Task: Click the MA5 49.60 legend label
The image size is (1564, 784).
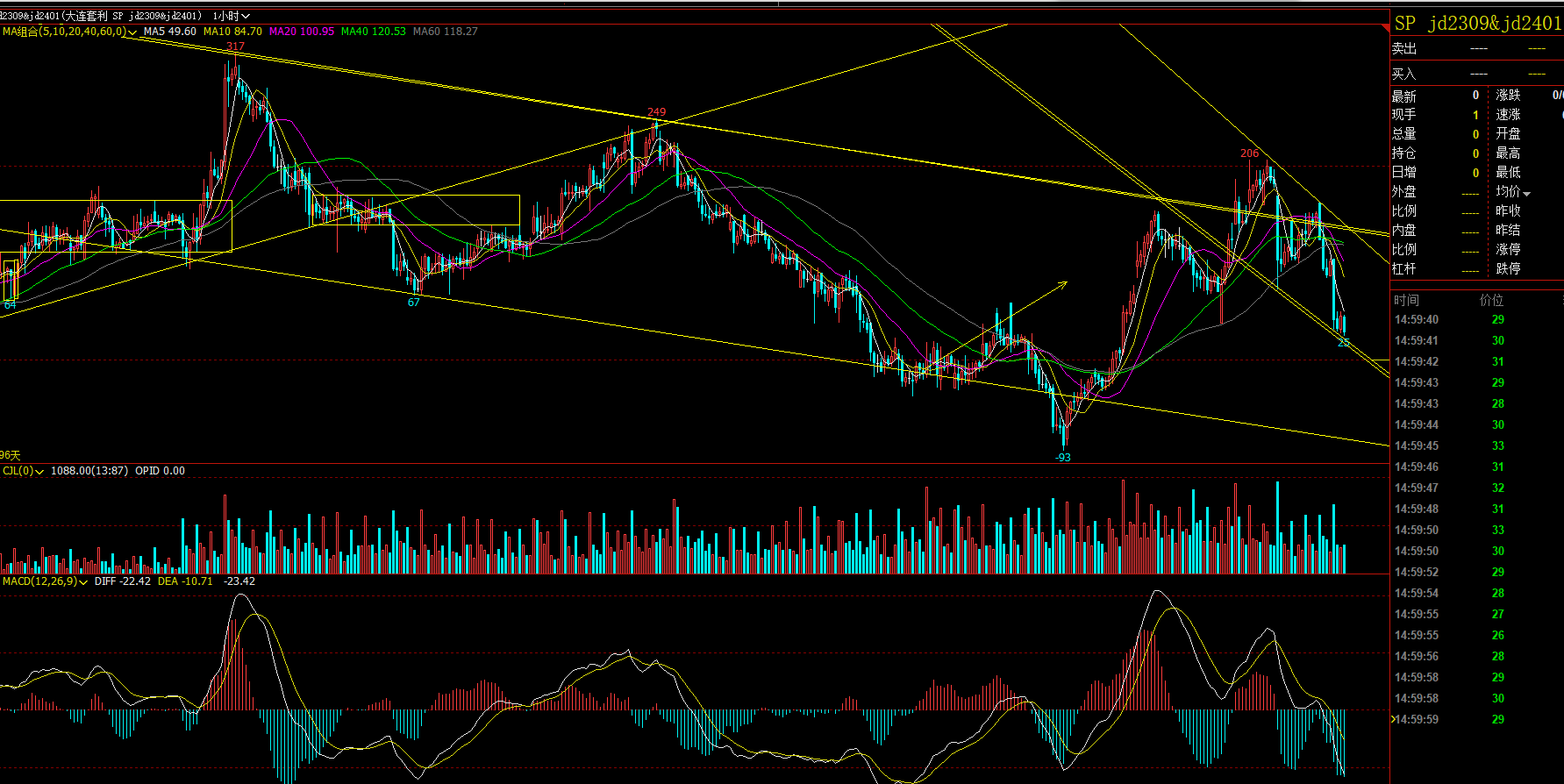Action: click(x=169, y=32)
